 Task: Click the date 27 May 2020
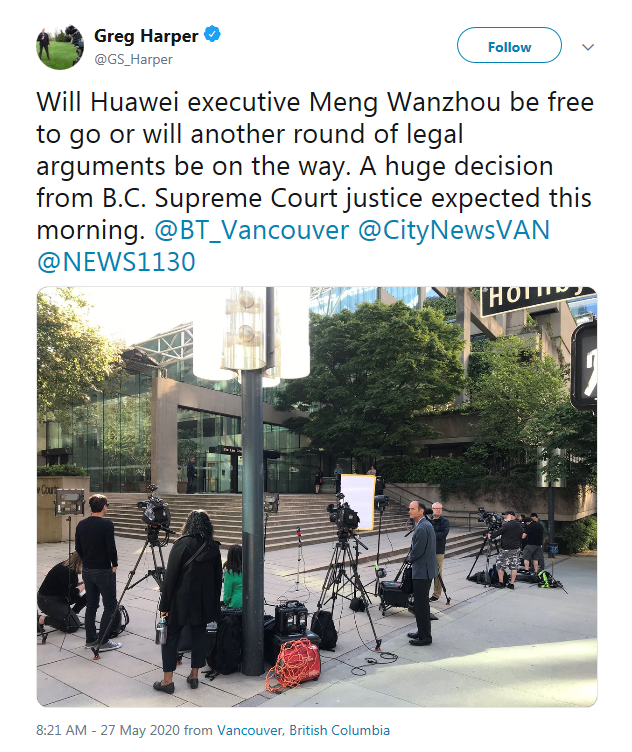140,730
